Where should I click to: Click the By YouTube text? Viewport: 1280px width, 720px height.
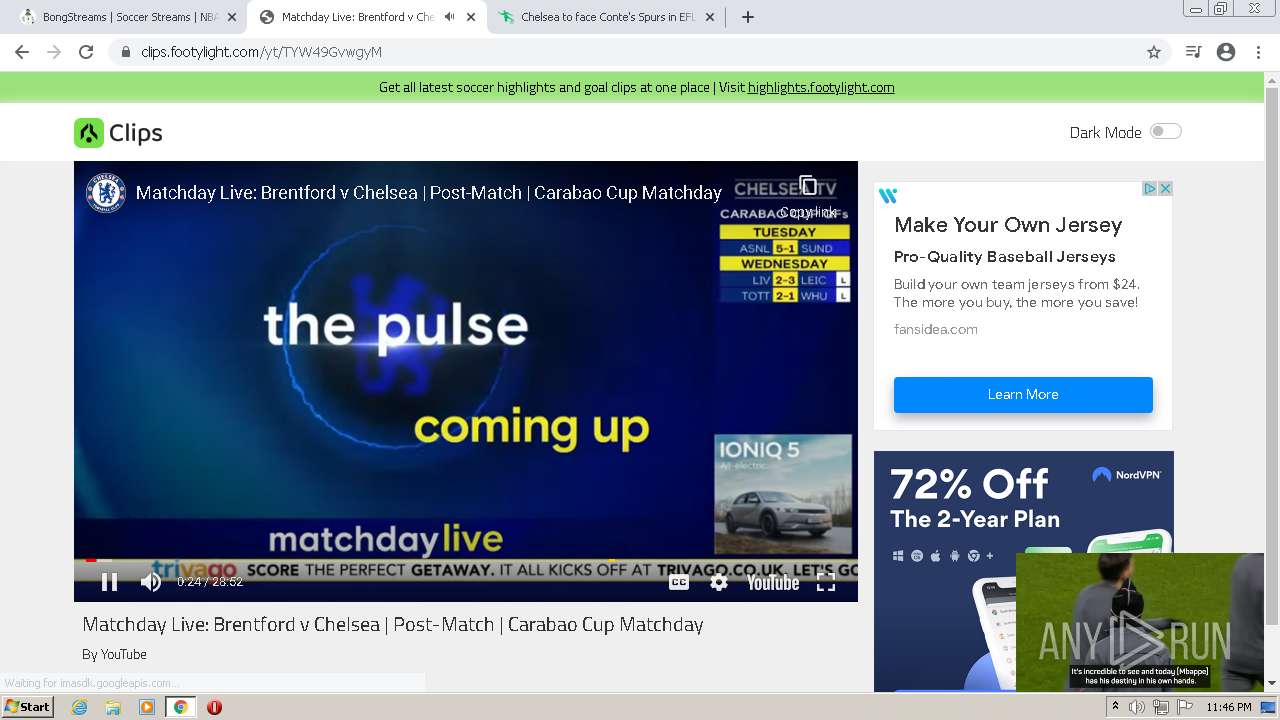pyautogui.click(x=114, y=654)
